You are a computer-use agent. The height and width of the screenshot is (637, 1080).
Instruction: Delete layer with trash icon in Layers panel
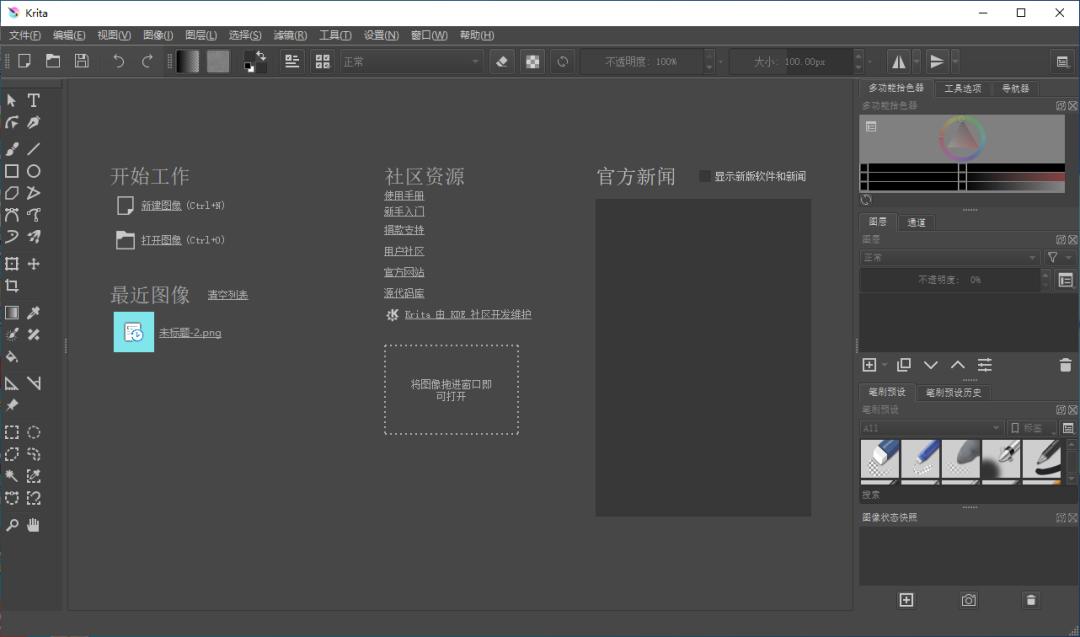point(1065,365)
